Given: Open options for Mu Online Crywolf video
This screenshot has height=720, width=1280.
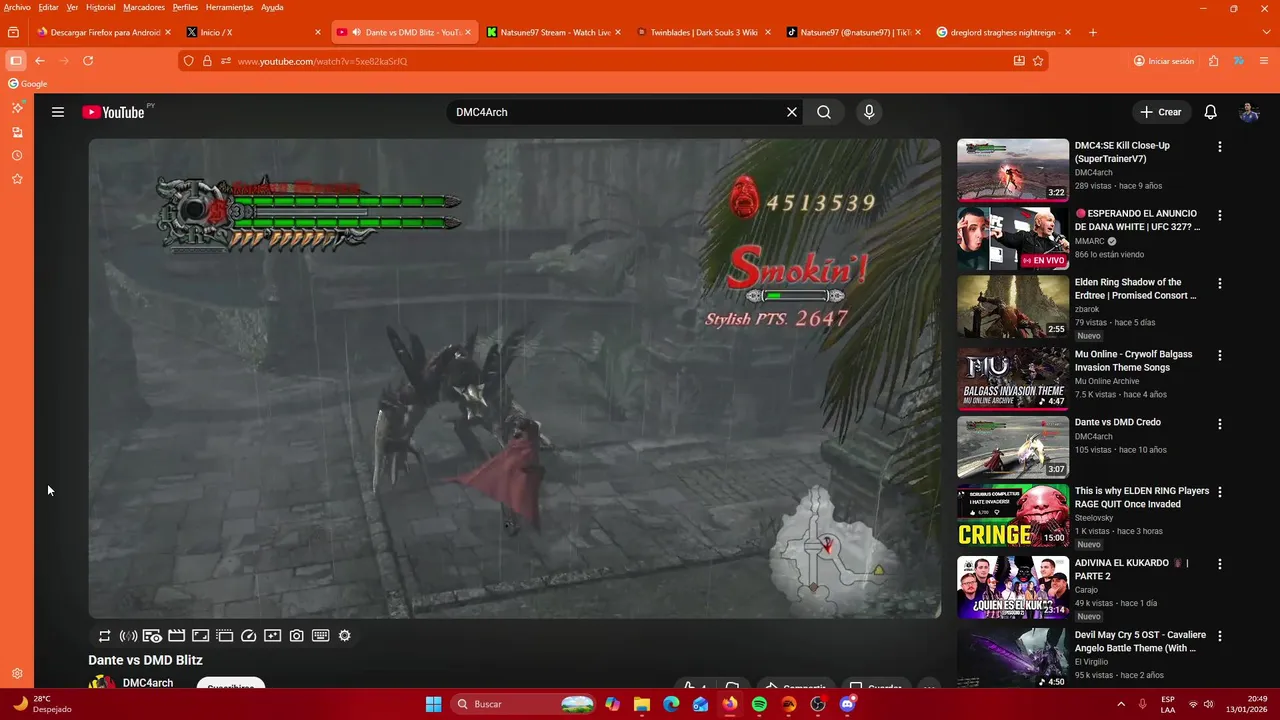Looking at the screenshot, I should [x=1219, y=356].
